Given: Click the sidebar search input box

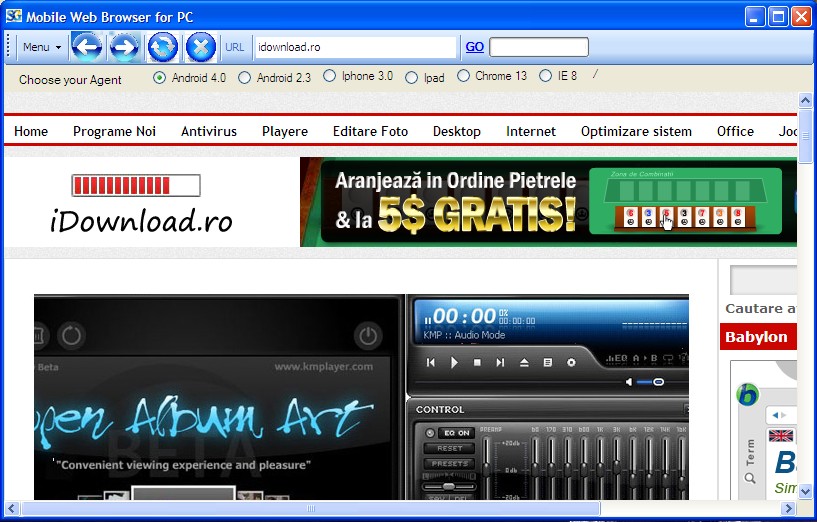Looking at the screenshot, I should click(764, 280).
